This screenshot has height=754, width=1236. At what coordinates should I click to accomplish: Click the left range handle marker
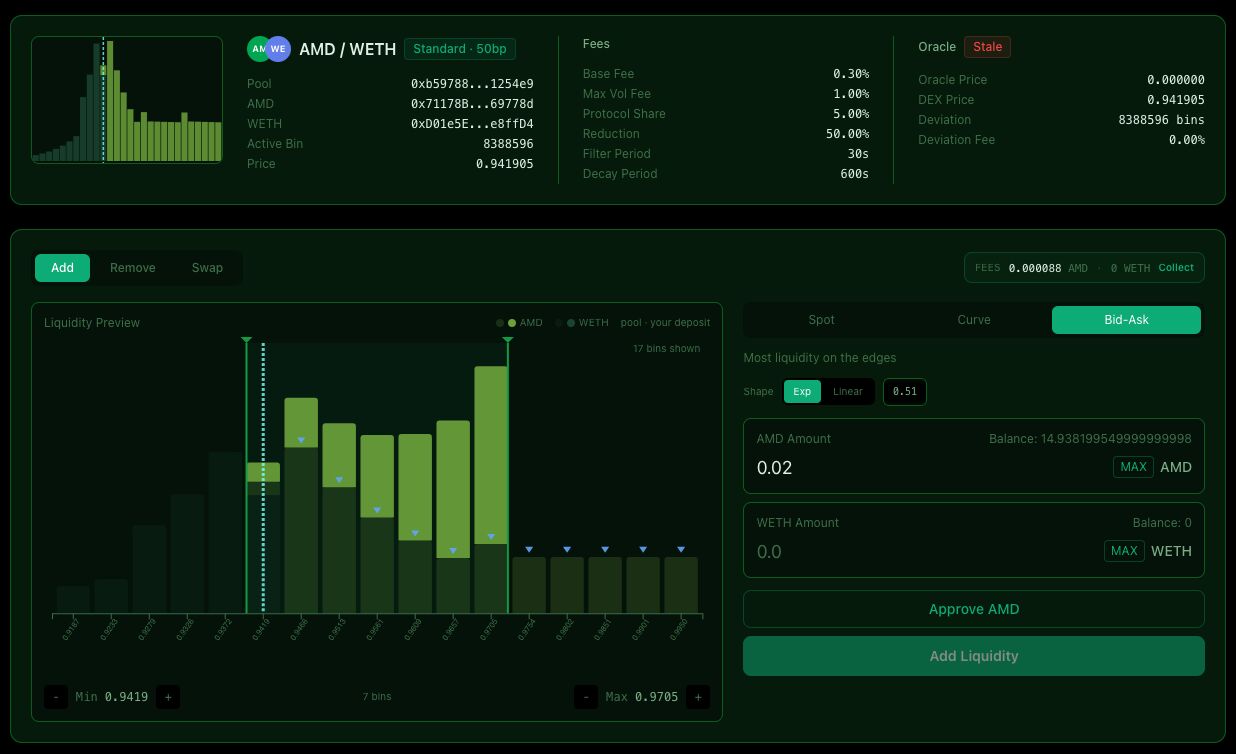pos(246,341)
